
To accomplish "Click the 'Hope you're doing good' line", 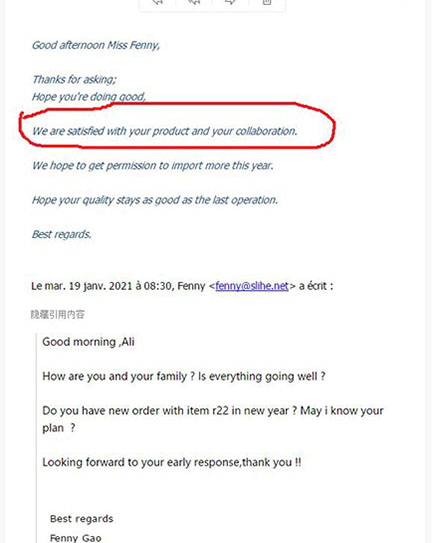I will pos(89,97).
